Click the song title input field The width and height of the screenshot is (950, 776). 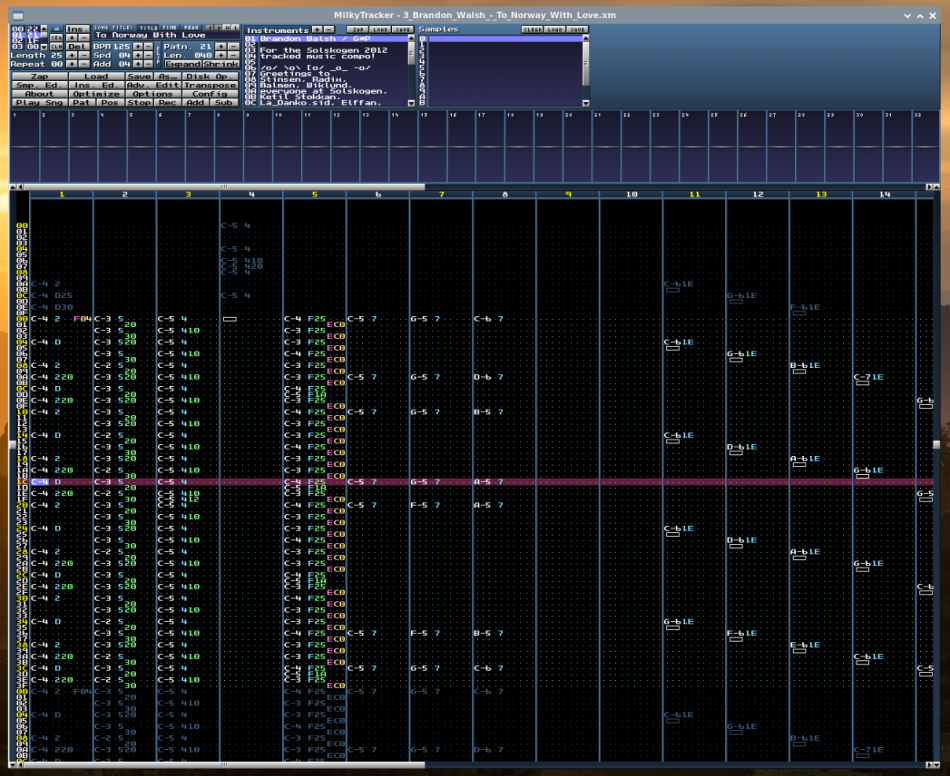tap(166, 36)
